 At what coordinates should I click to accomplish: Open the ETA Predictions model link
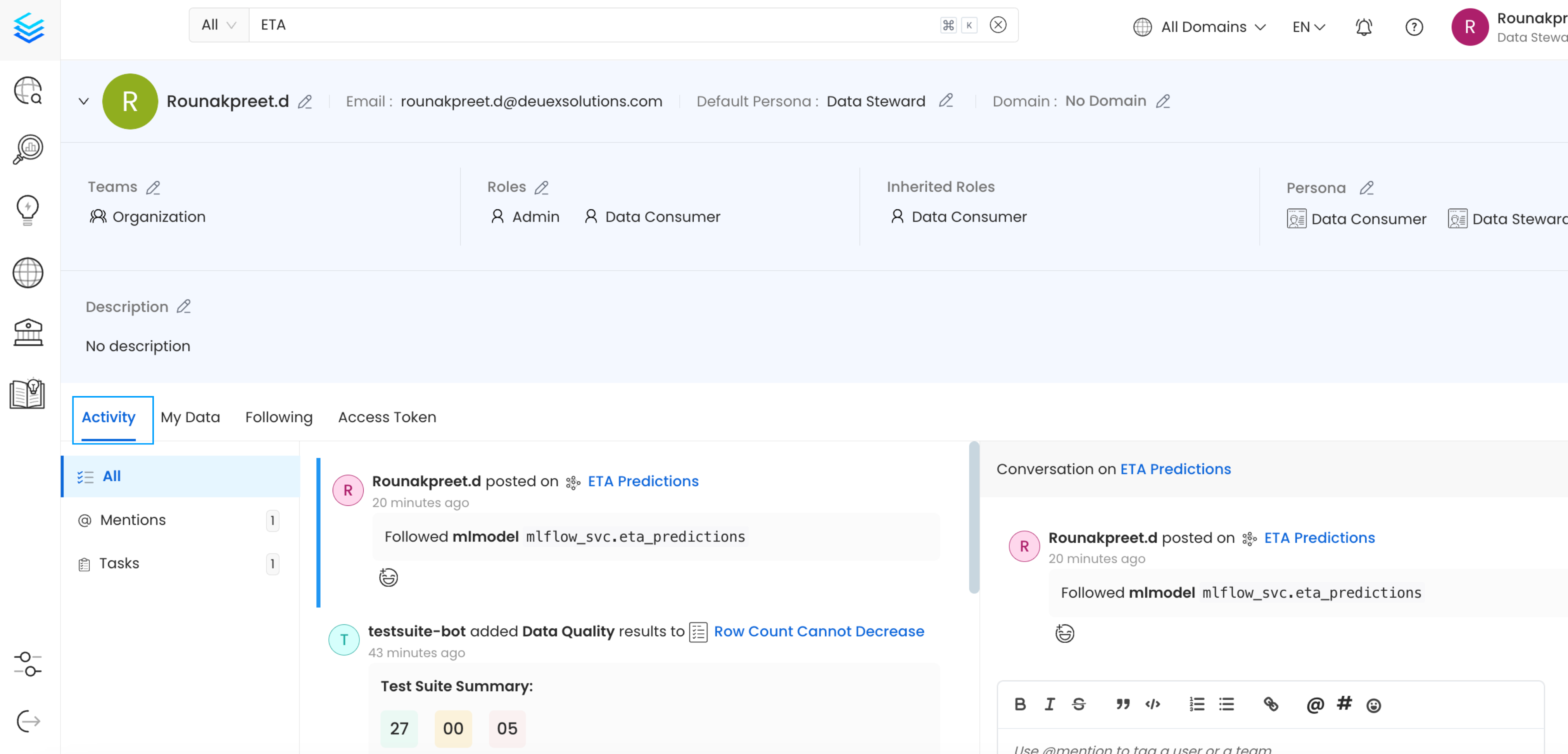click(x=643, y=481)
